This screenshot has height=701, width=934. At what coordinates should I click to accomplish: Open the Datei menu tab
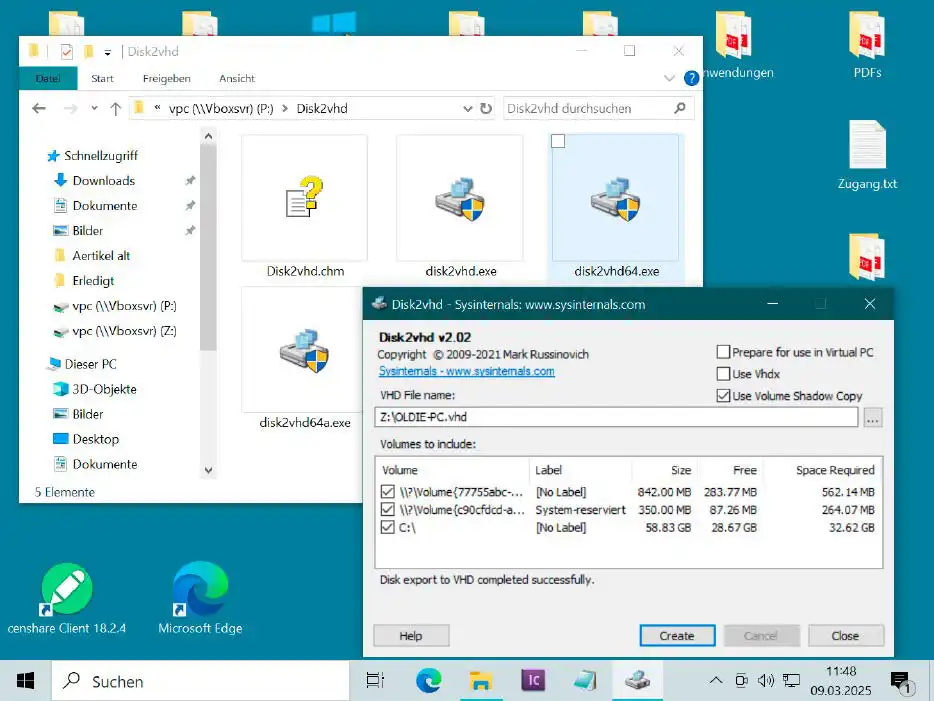click(48, 78)
